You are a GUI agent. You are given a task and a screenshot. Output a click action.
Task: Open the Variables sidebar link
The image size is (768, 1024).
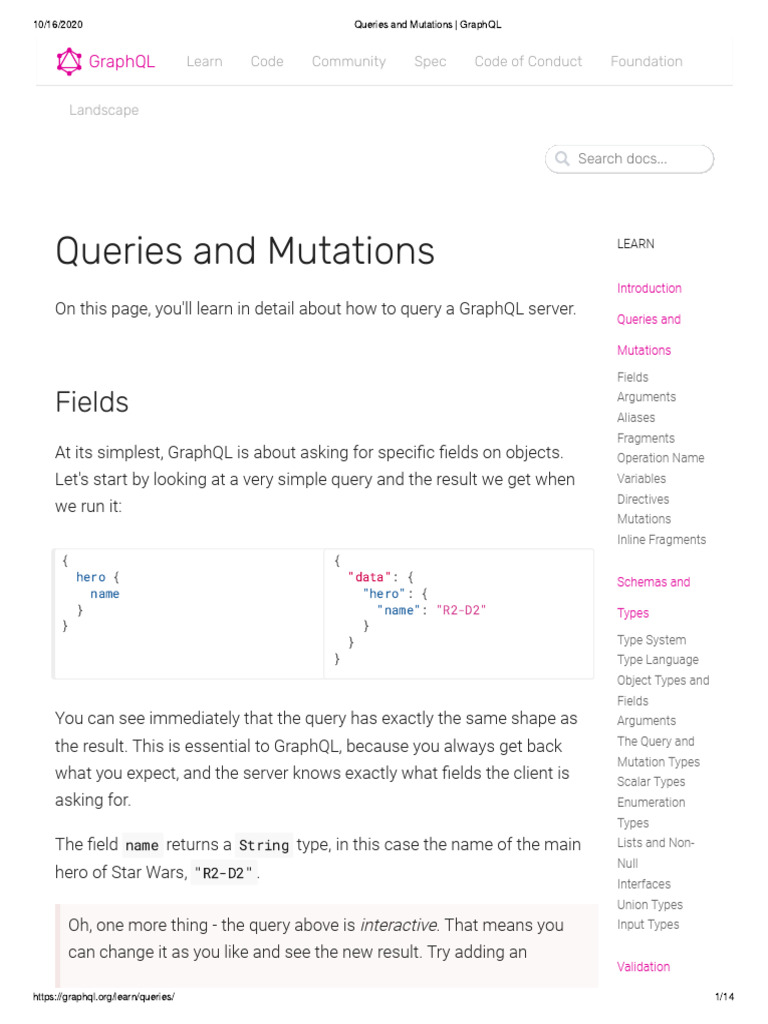[641, 478]
